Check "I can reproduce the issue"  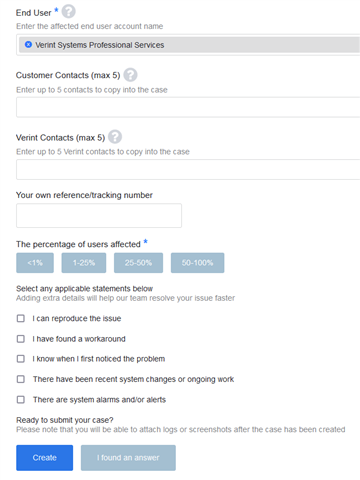click(21, 318)
